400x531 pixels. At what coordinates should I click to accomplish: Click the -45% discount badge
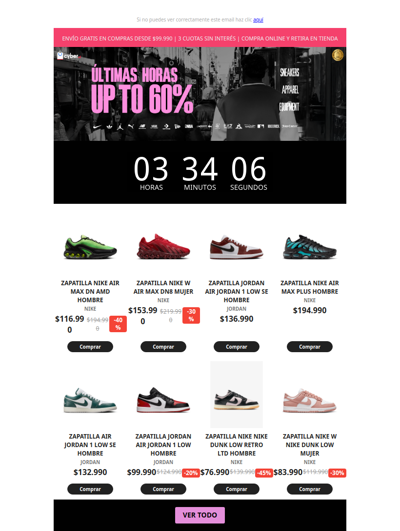point(264,473)
